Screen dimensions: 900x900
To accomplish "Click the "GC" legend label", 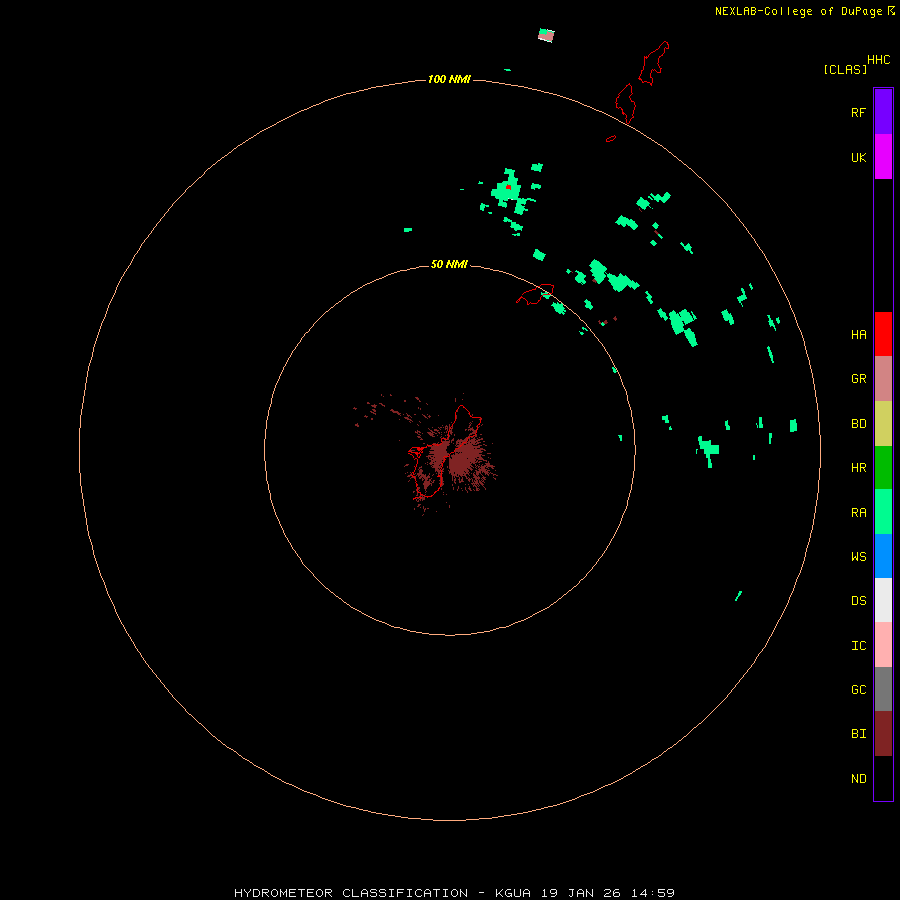I will (858, 690).
